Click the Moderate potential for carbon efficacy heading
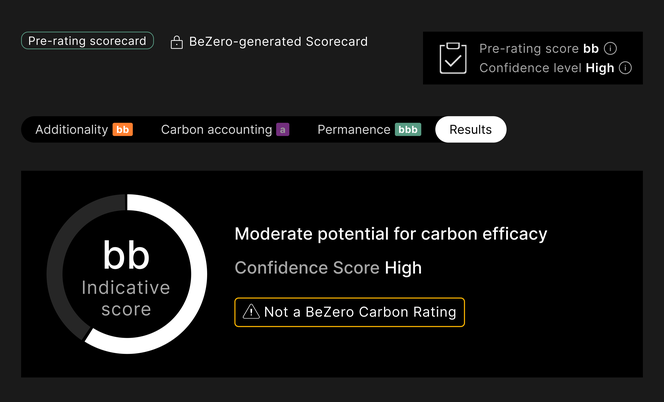 coord(391,234)
